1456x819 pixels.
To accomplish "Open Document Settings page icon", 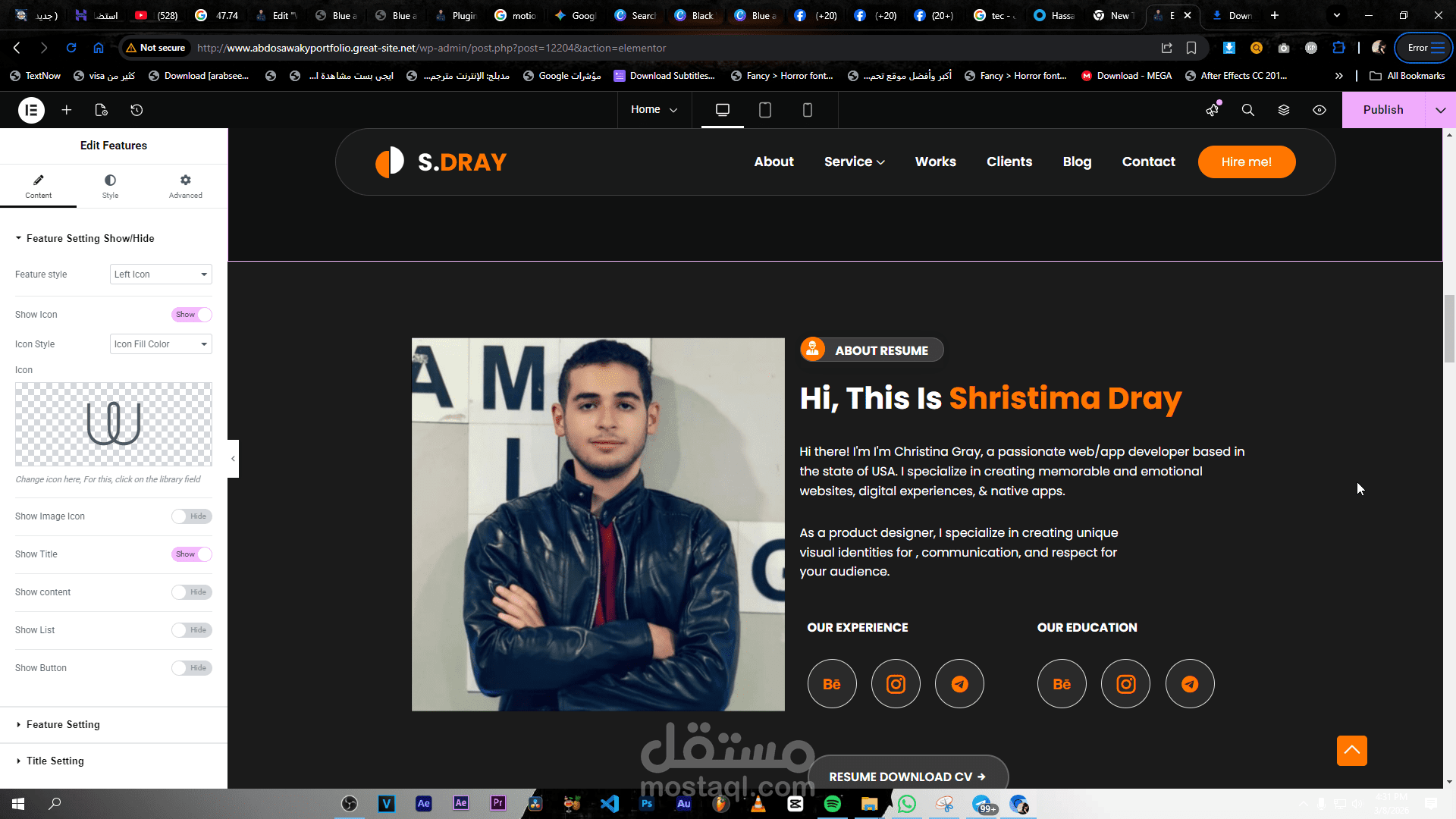I will [101, 110].
